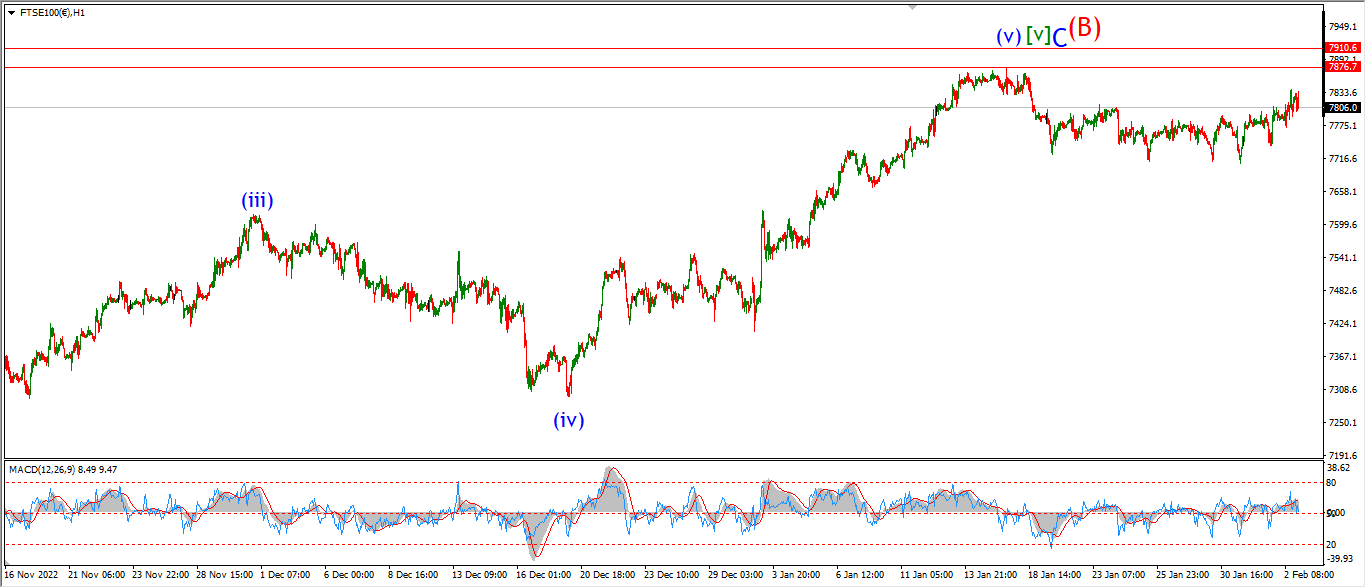Click the 3 Jan 20:00 time axis label
The image size is (1366, 588).
point(795,575)
